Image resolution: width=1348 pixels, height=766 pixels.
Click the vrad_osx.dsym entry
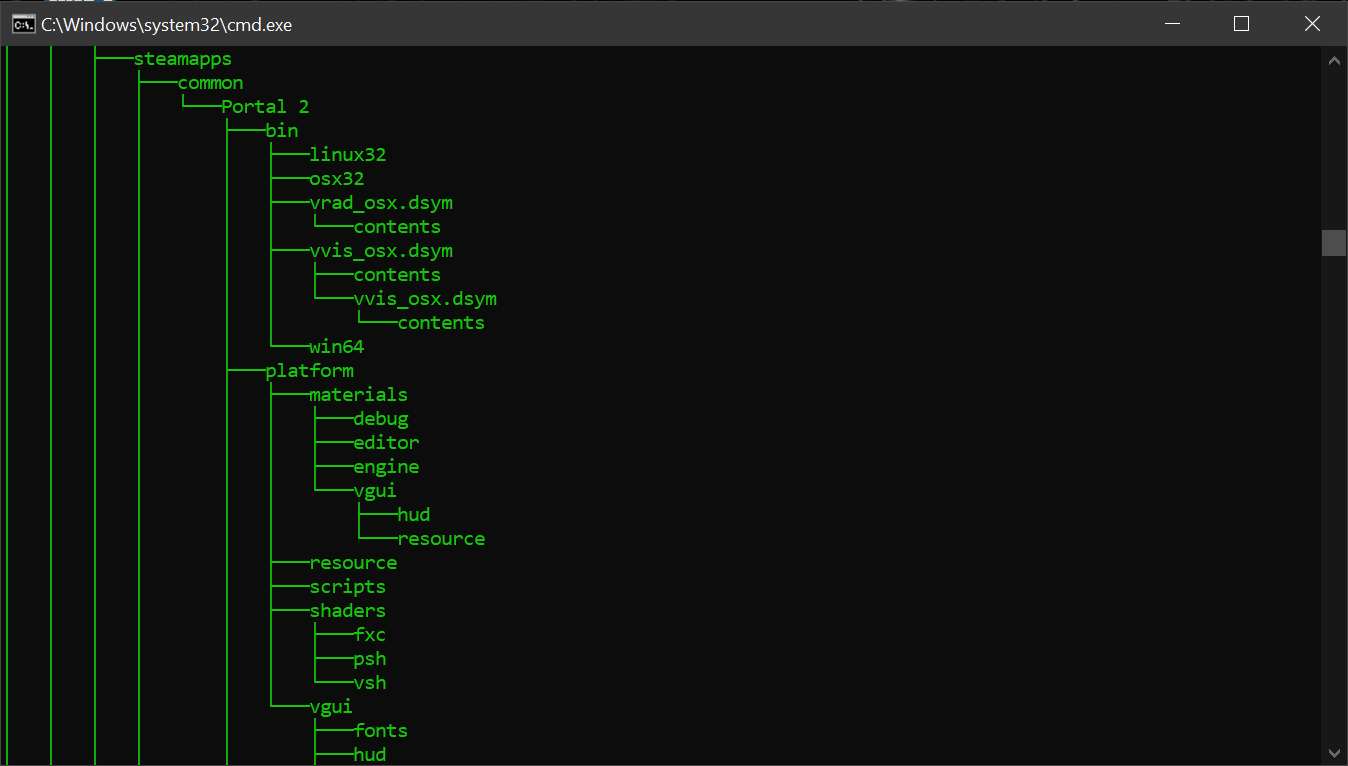(x=381, y=202)
